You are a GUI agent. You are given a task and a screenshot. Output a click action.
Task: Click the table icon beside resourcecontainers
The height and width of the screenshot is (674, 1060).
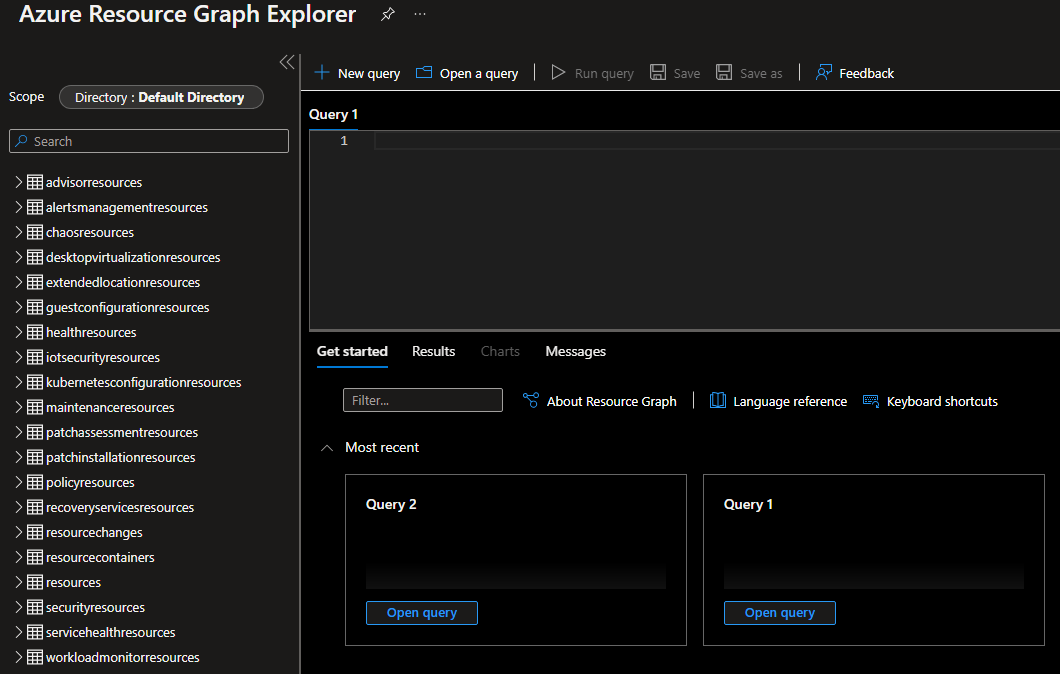coord(35,557)
